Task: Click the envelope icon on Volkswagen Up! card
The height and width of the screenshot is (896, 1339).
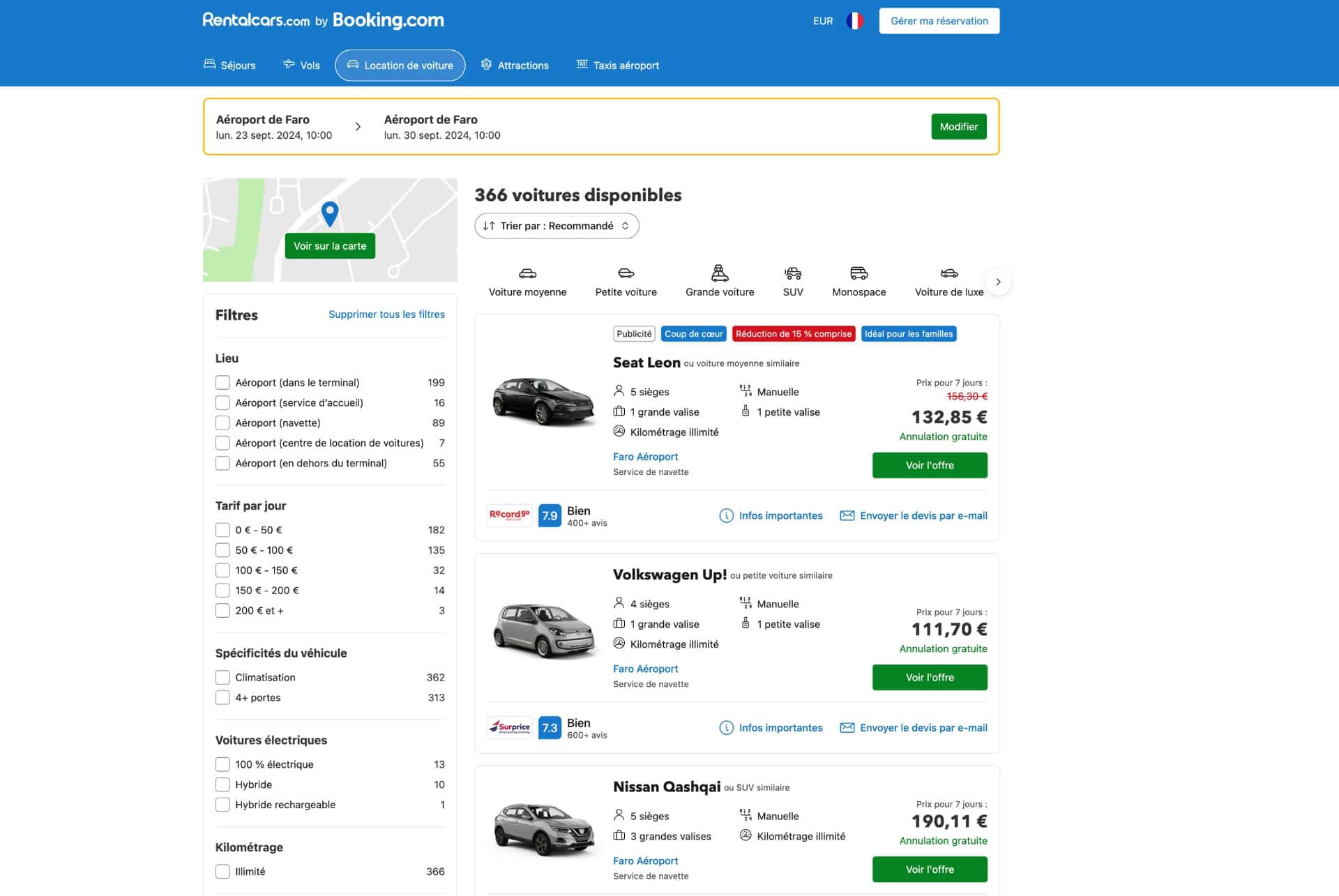Action: (x=847, y=727)
